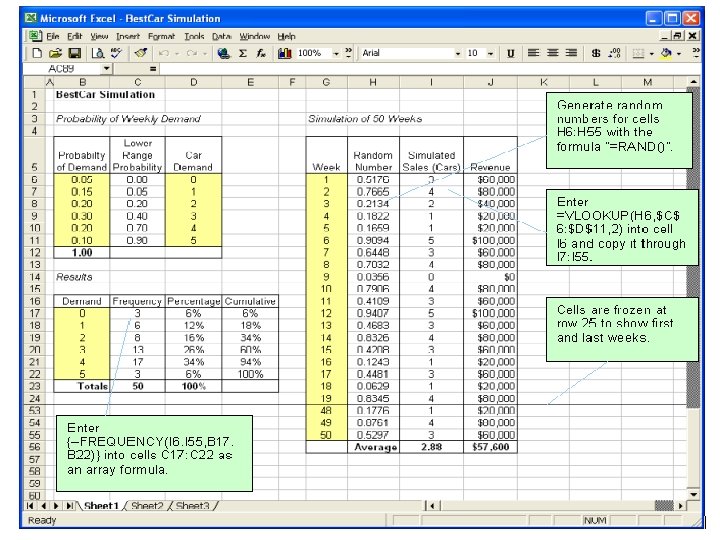The image size is (720, 540).
Task: Show more standard toolbar buttons chevron
Action: pyautogui.click(x=349, y=51)
